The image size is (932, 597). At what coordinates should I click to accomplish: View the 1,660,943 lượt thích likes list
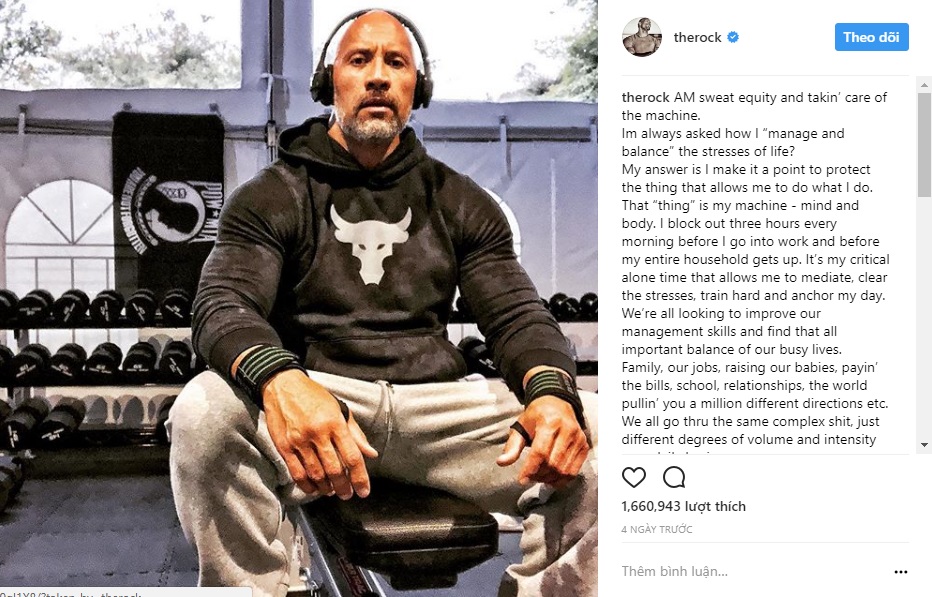coord(683,507)
